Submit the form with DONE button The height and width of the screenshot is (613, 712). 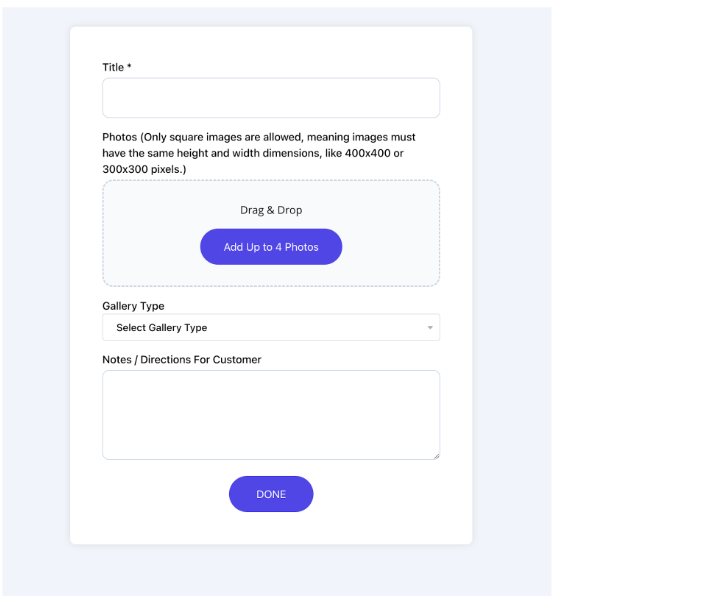point(271,494)
